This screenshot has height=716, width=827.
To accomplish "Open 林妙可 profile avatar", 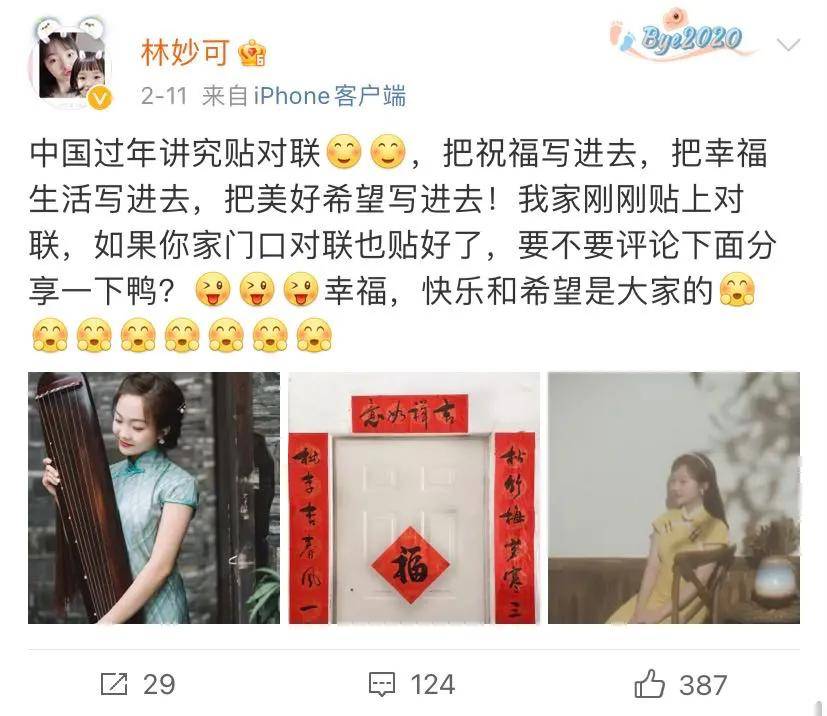I will pos(70,63).
